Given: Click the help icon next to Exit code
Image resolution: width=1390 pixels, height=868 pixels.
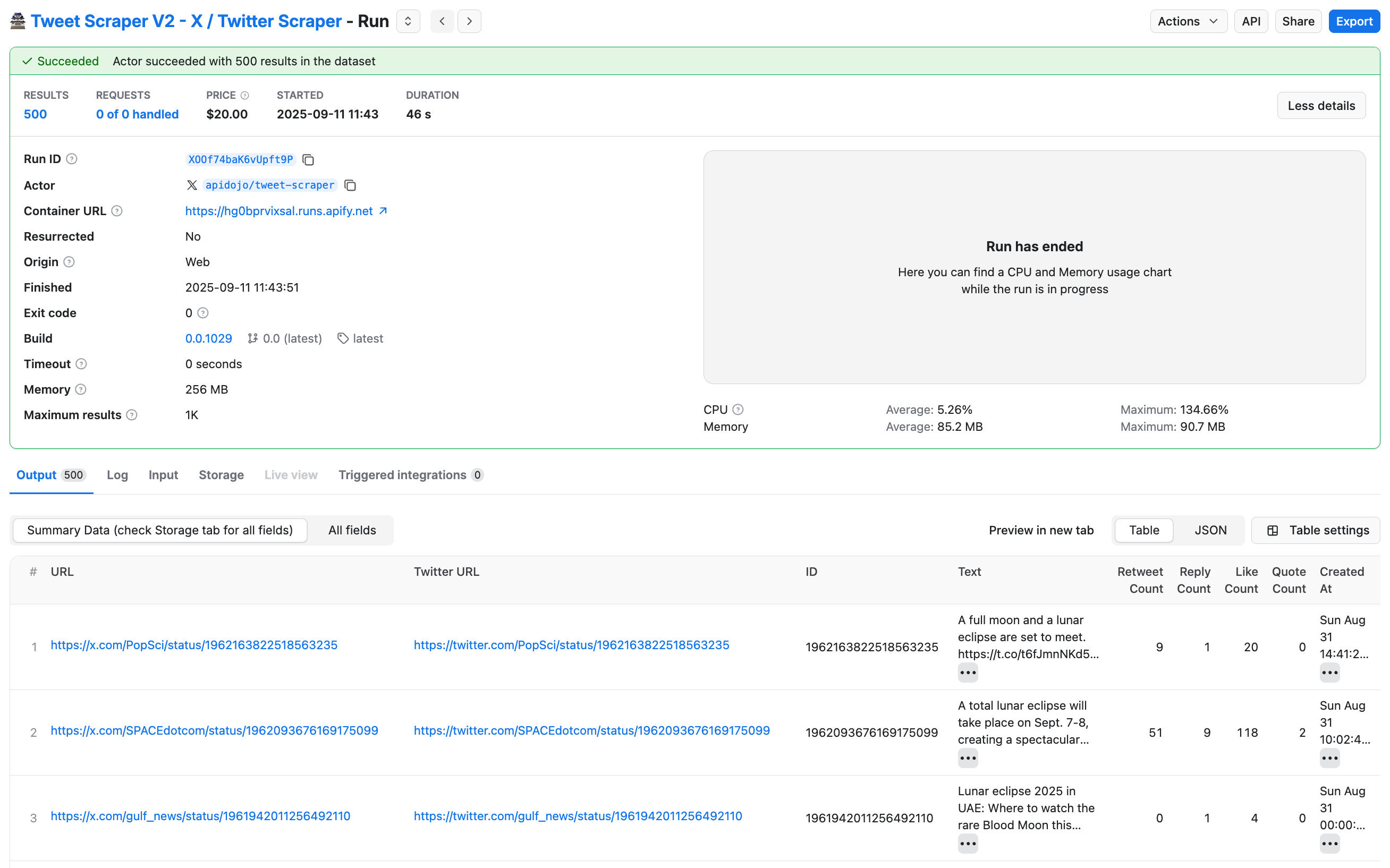Looking at the screenshot, I should 202,313.
